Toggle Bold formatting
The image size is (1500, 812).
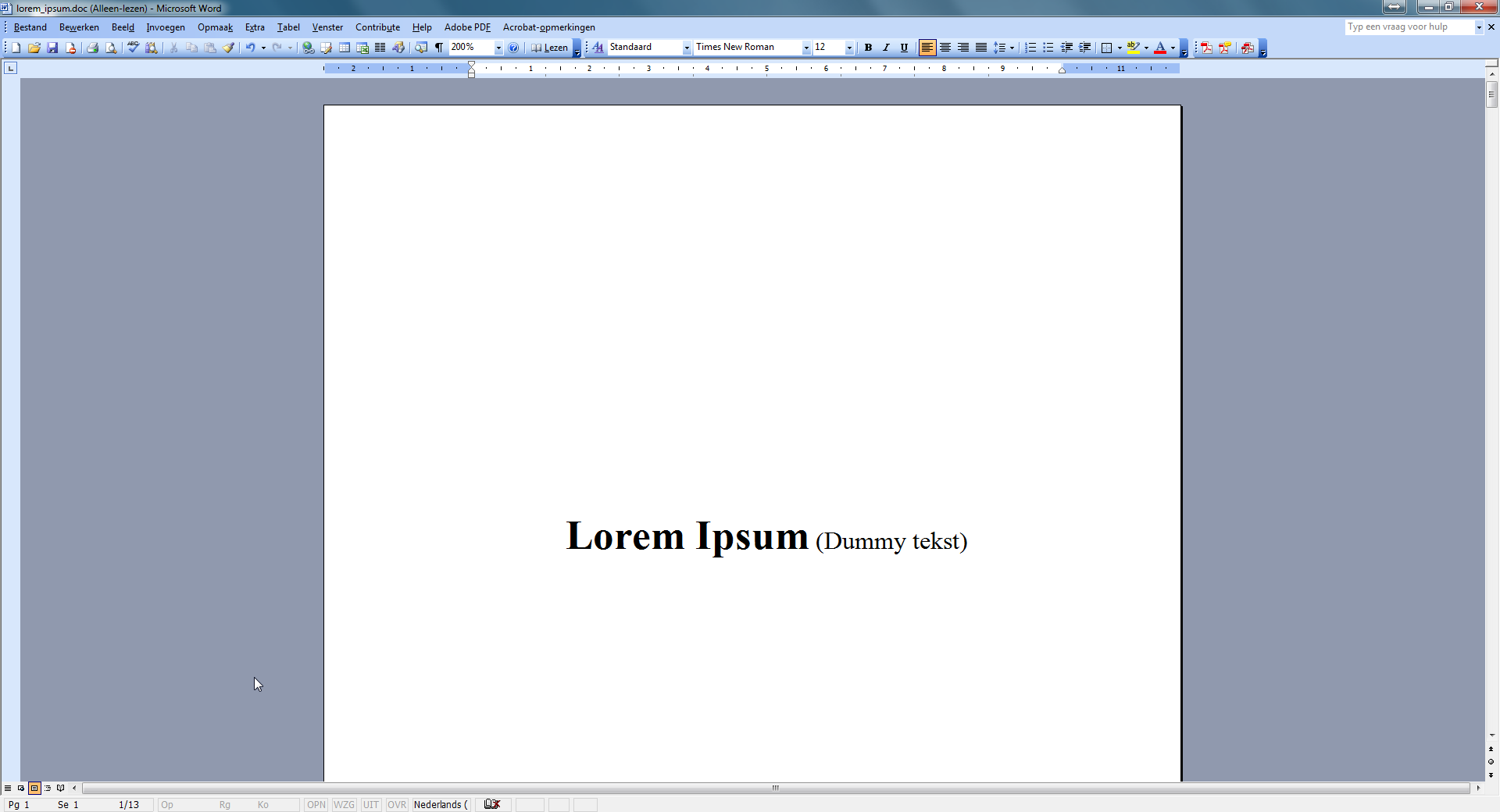coord(868,48)
